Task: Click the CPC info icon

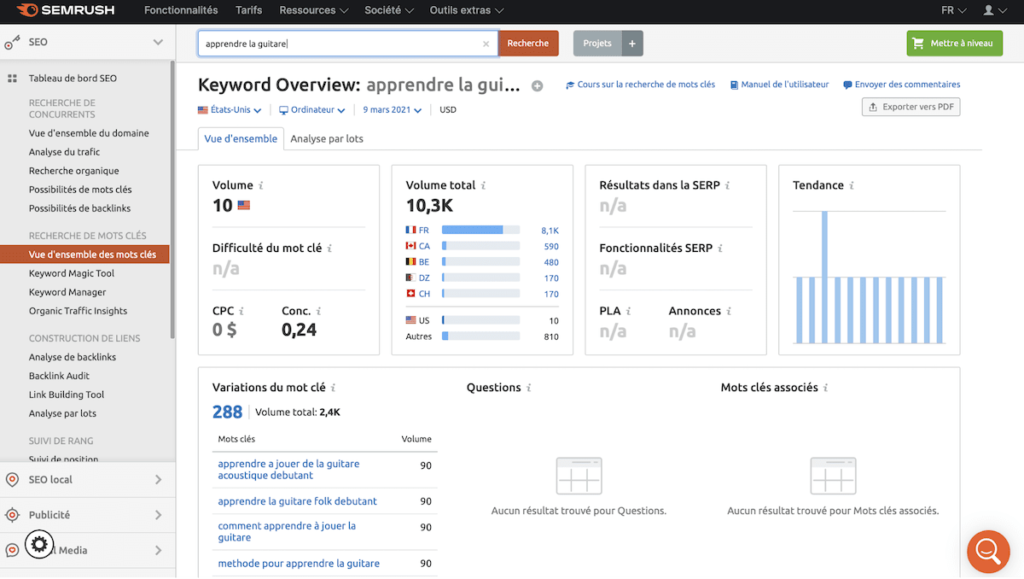Action: coord(241,311)
